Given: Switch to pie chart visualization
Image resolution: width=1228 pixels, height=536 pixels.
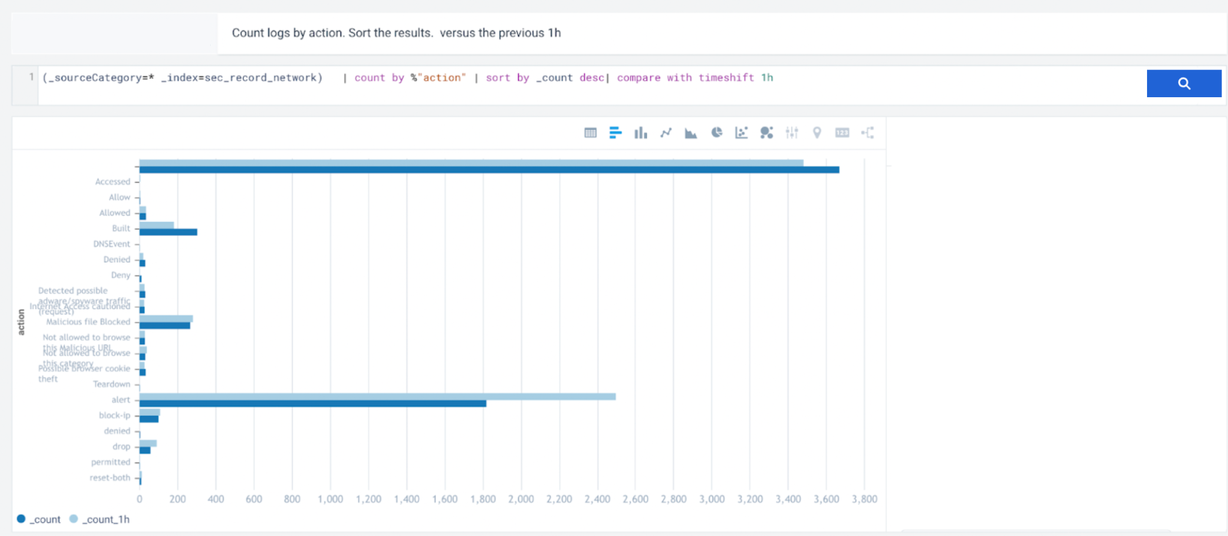Looking at the screenshot, I should 717,133.
